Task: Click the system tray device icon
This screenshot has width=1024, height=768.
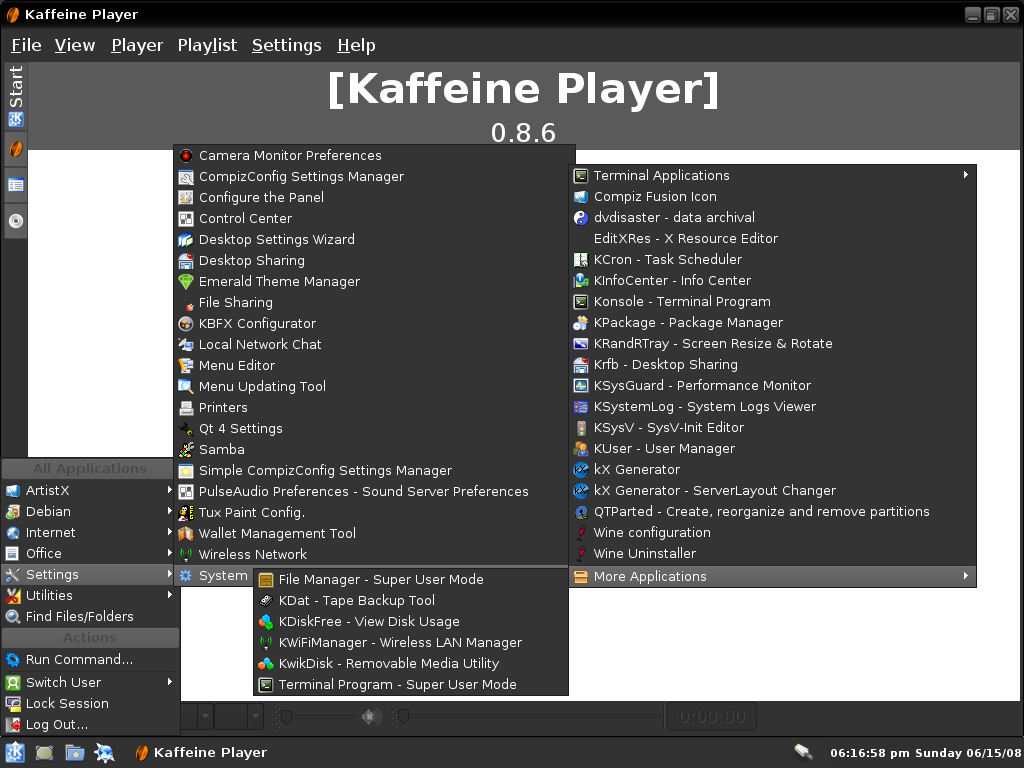Action: point(803,752)
